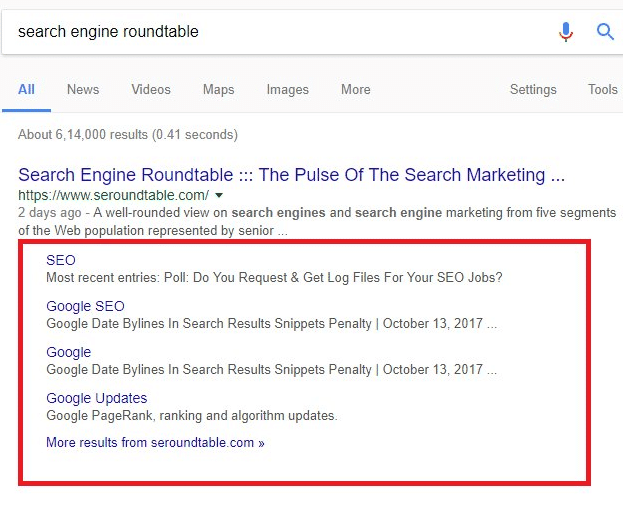This screenshot has width=623, height=529.
Task: Open the Search Engine Roundtable result title
Action: click(x=292, y=175)
